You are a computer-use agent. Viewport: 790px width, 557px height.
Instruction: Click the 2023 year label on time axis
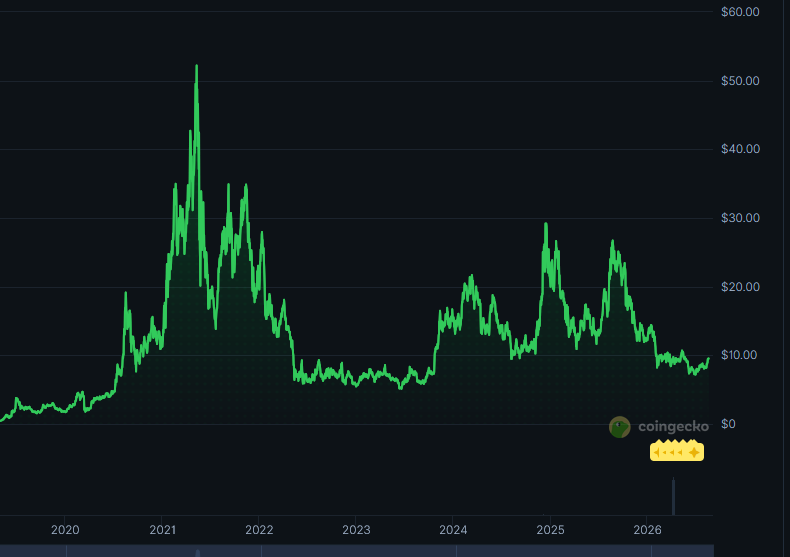(356, 530)
